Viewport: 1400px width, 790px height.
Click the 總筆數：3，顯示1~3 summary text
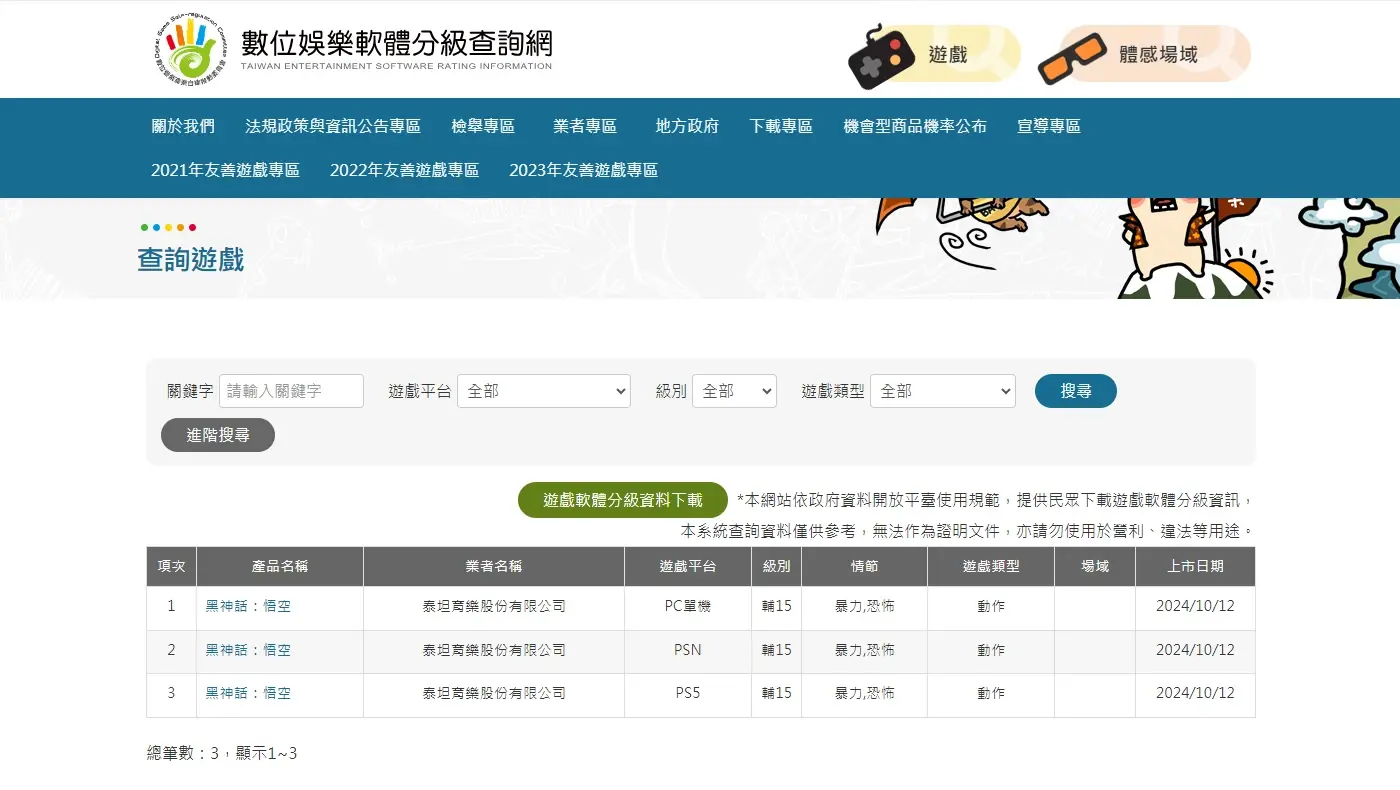(x=222, y=753)
